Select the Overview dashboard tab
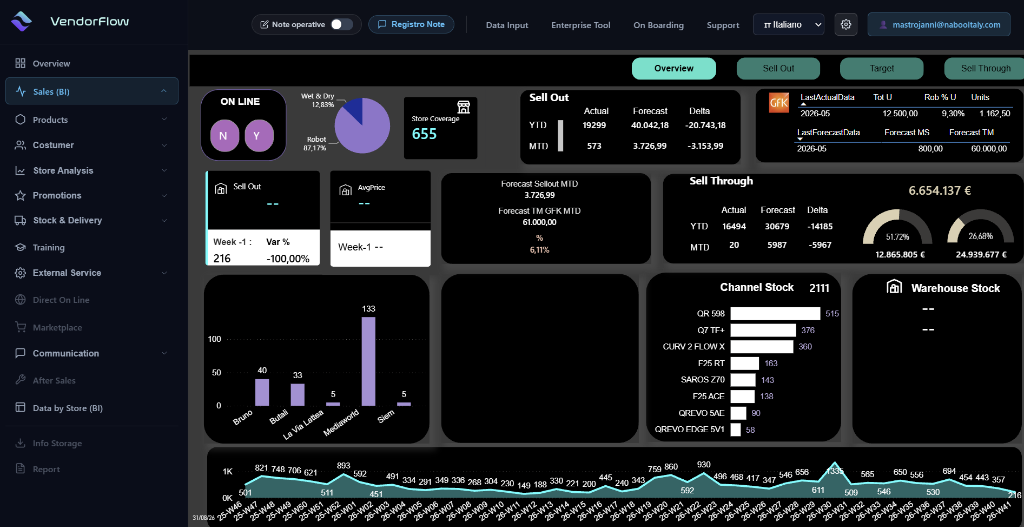Image resolution: width=1024 pixels, height=527 pixels. 673,69
